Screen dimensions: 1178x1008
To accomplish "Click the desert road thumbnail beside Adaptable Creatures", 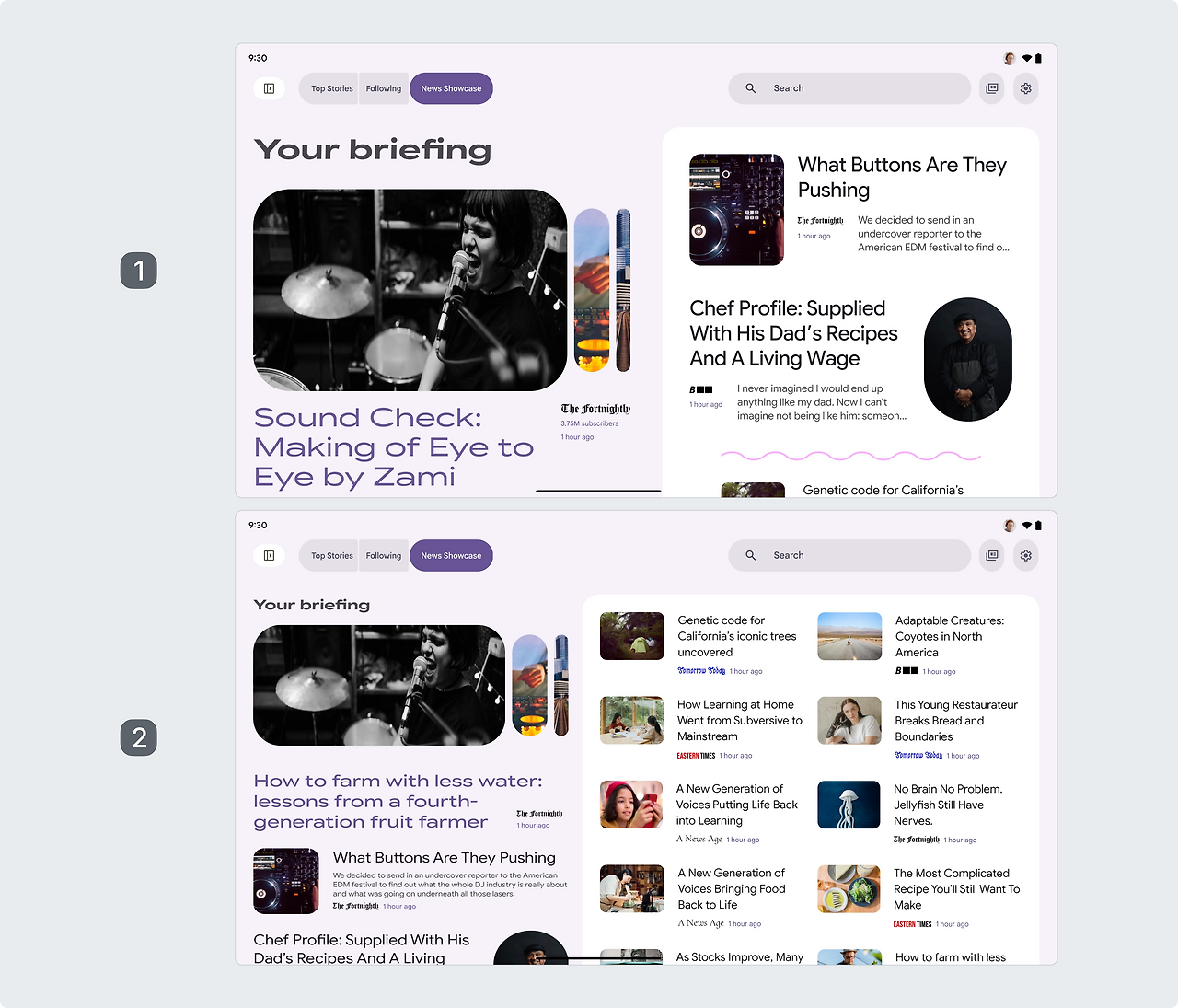I will tap(849, 636).
